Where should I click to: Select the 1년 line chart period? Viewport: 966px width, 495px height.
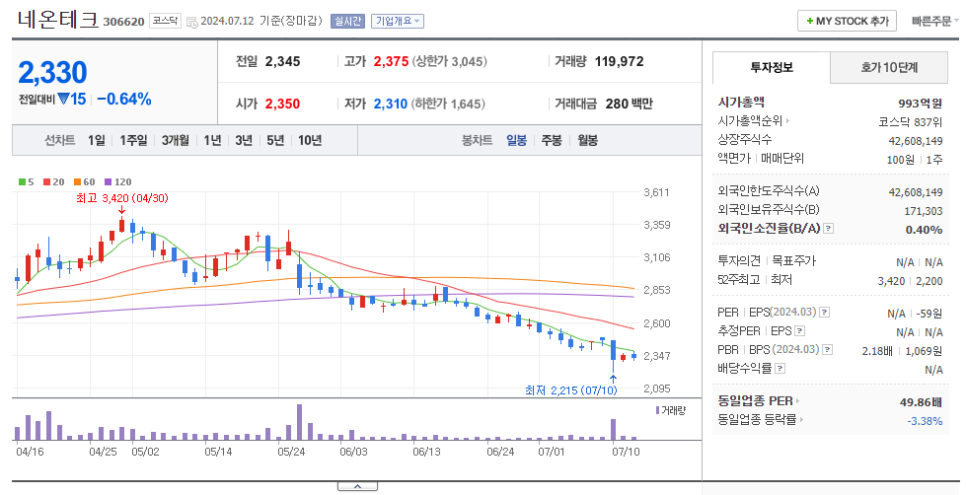pos(212,141)
